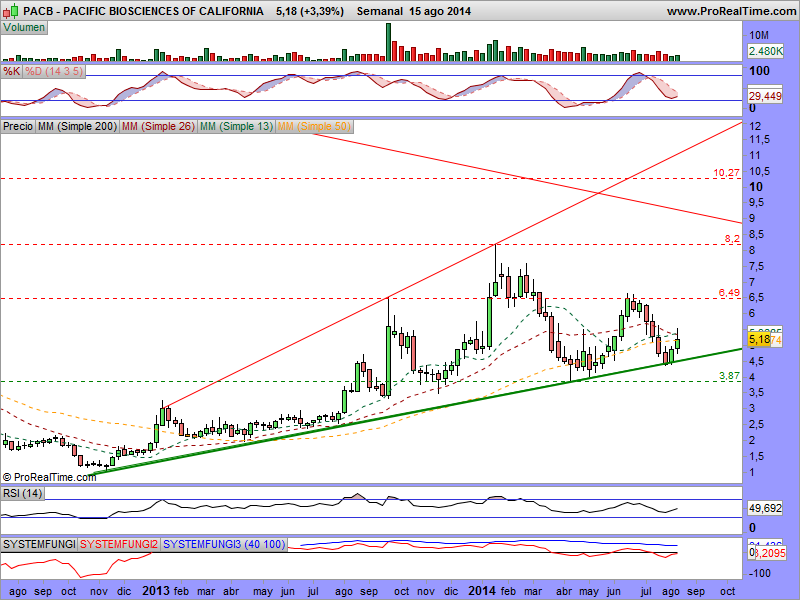Select the SYSTEMFUNGI3 (40 100) label
Image resolution: width=800 pixels, height=600 pixels.
224,544
